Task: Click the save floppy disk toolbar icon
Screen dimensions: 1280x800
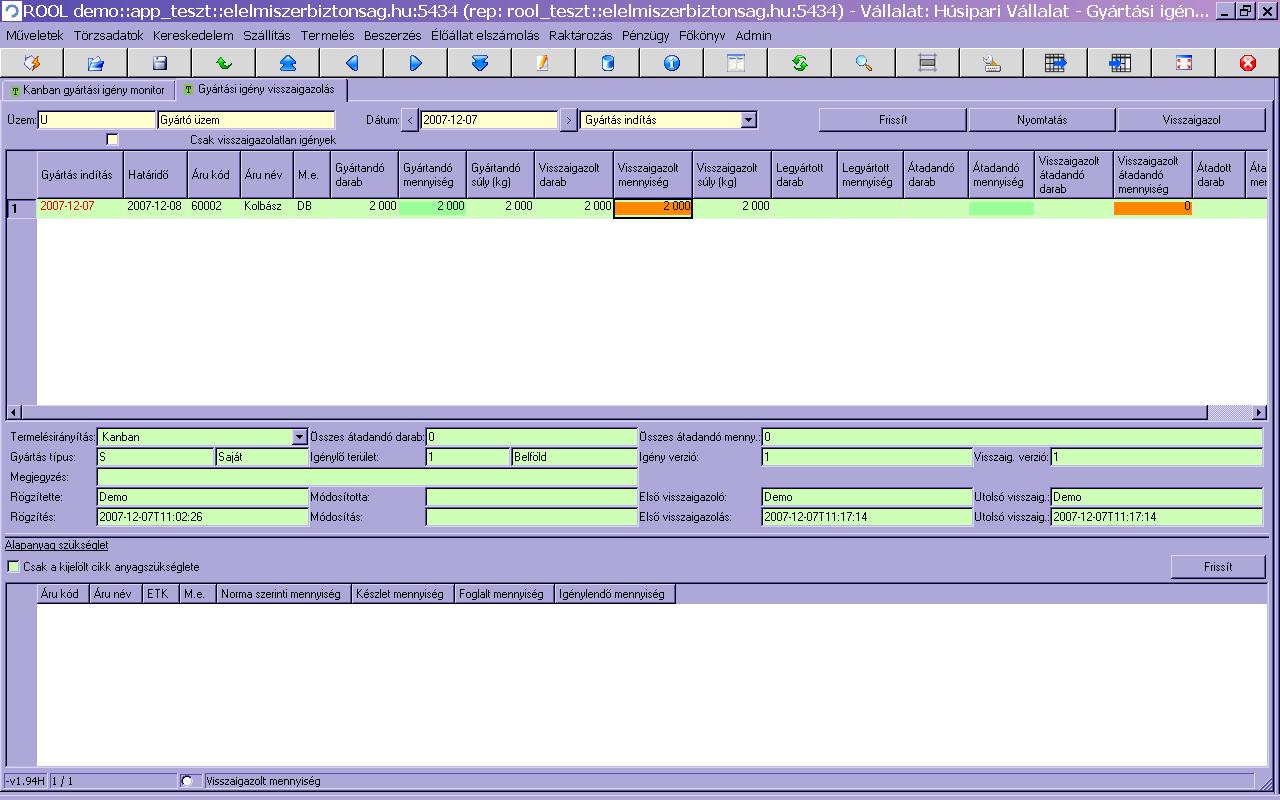Action: click(x=159, y=63)
